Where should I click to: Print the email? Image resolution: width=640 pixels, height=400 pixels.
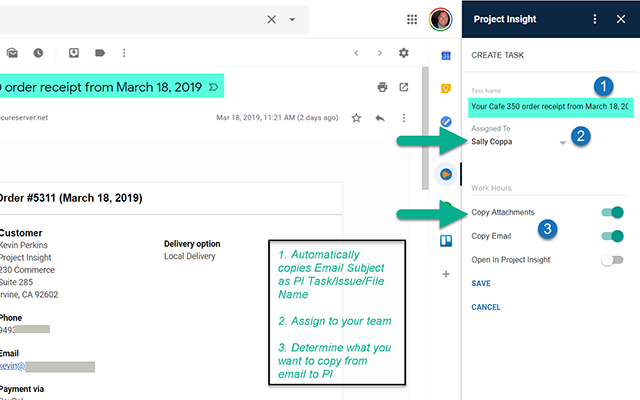[x=382, y=87]
